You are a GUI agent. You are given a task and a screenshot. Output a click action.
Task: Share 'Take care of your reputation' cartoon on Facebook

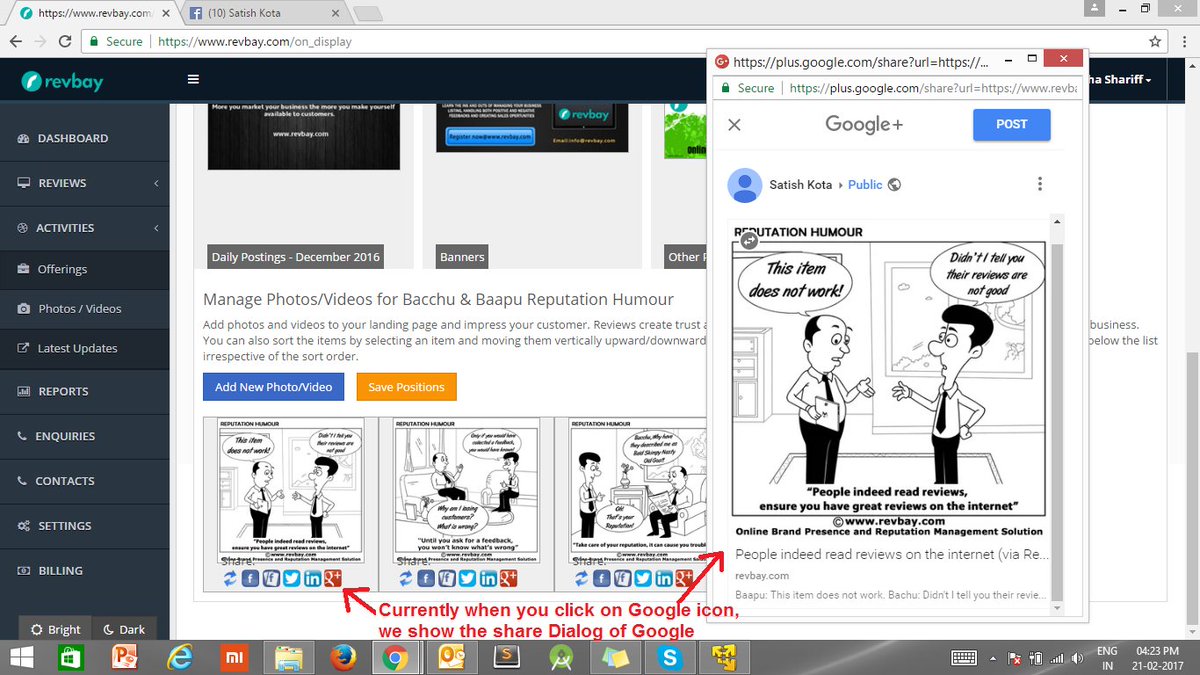(x=600, y=578)
